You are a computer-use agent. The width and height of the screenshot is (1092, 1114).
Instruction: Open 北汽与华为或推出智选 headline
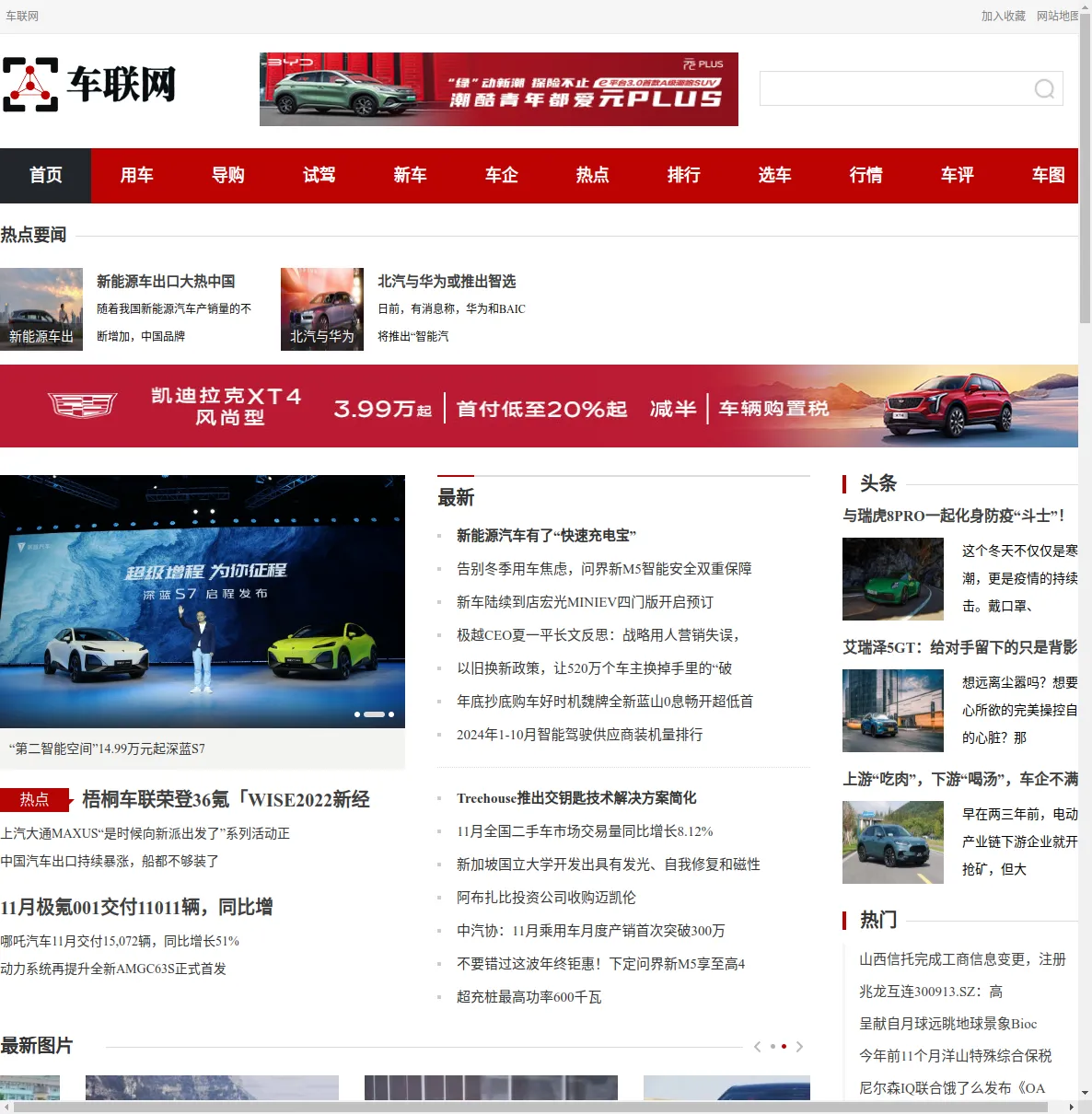(447, 281)
